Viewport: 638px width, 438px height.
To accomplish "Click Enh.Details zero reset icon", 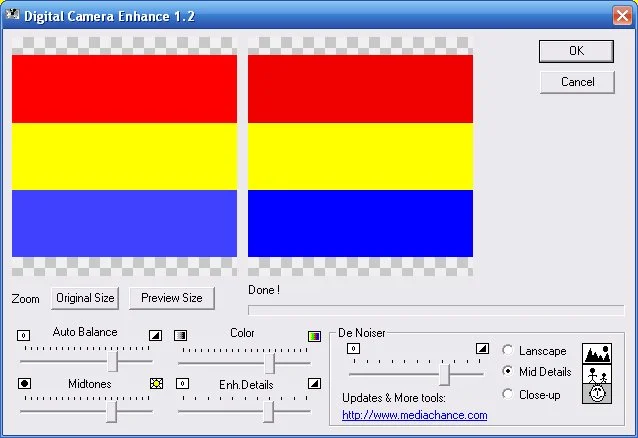I will click(182, 383).
